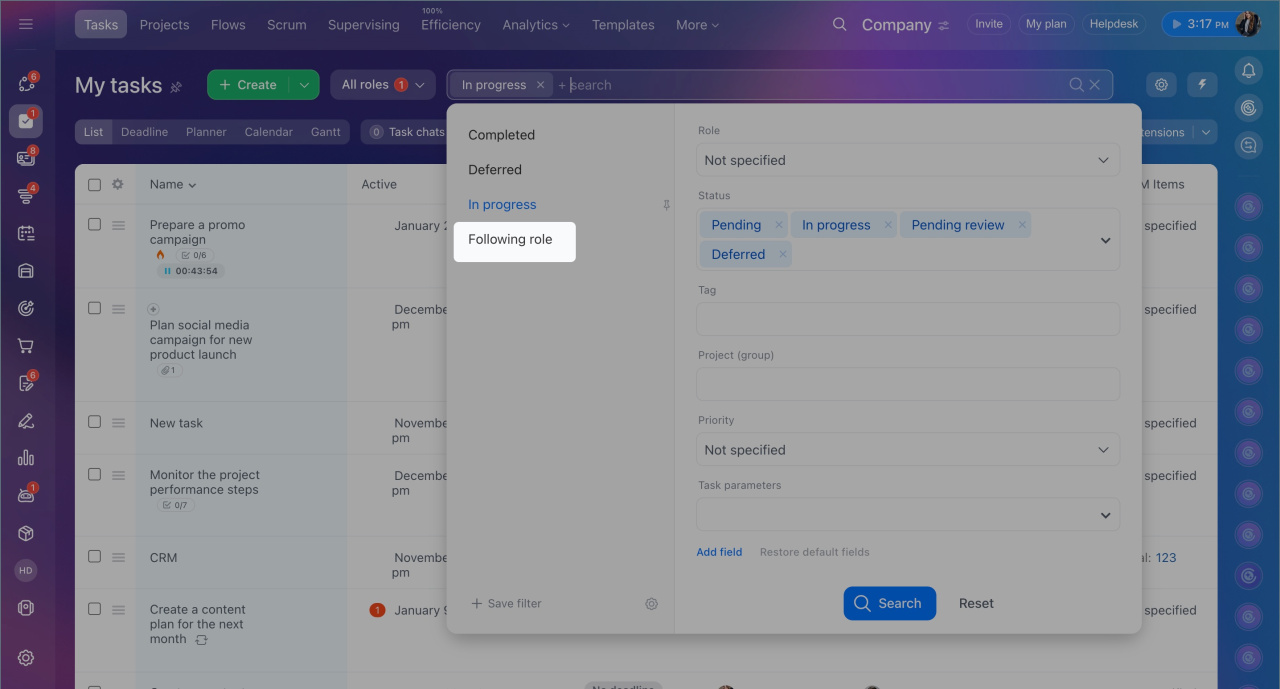Open the Projects menu item
1280x689 pixels.
tap(165, 24)
